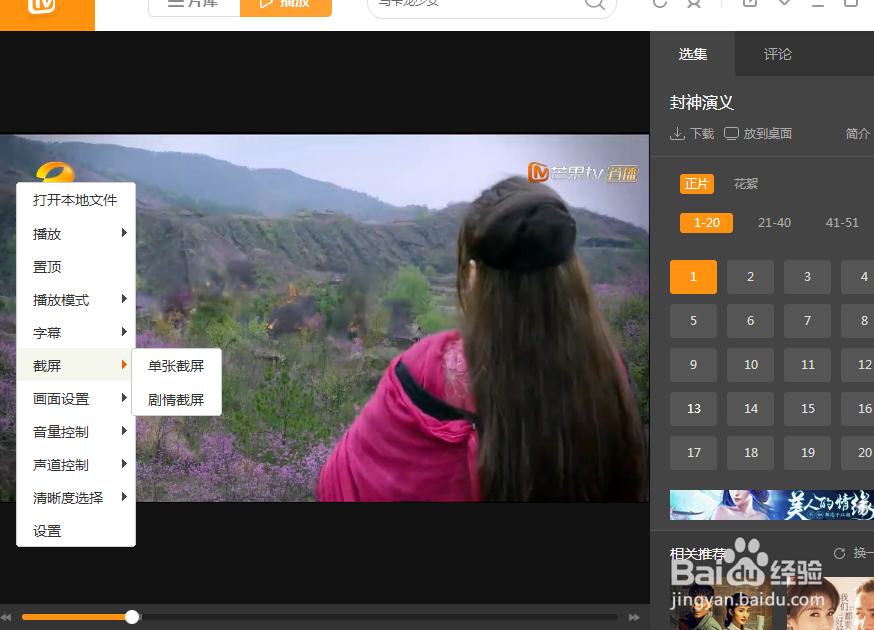Expand the 字幕 submenu arrow
Viewport: 874px width, 630px height.
click(x=124, y=332)
